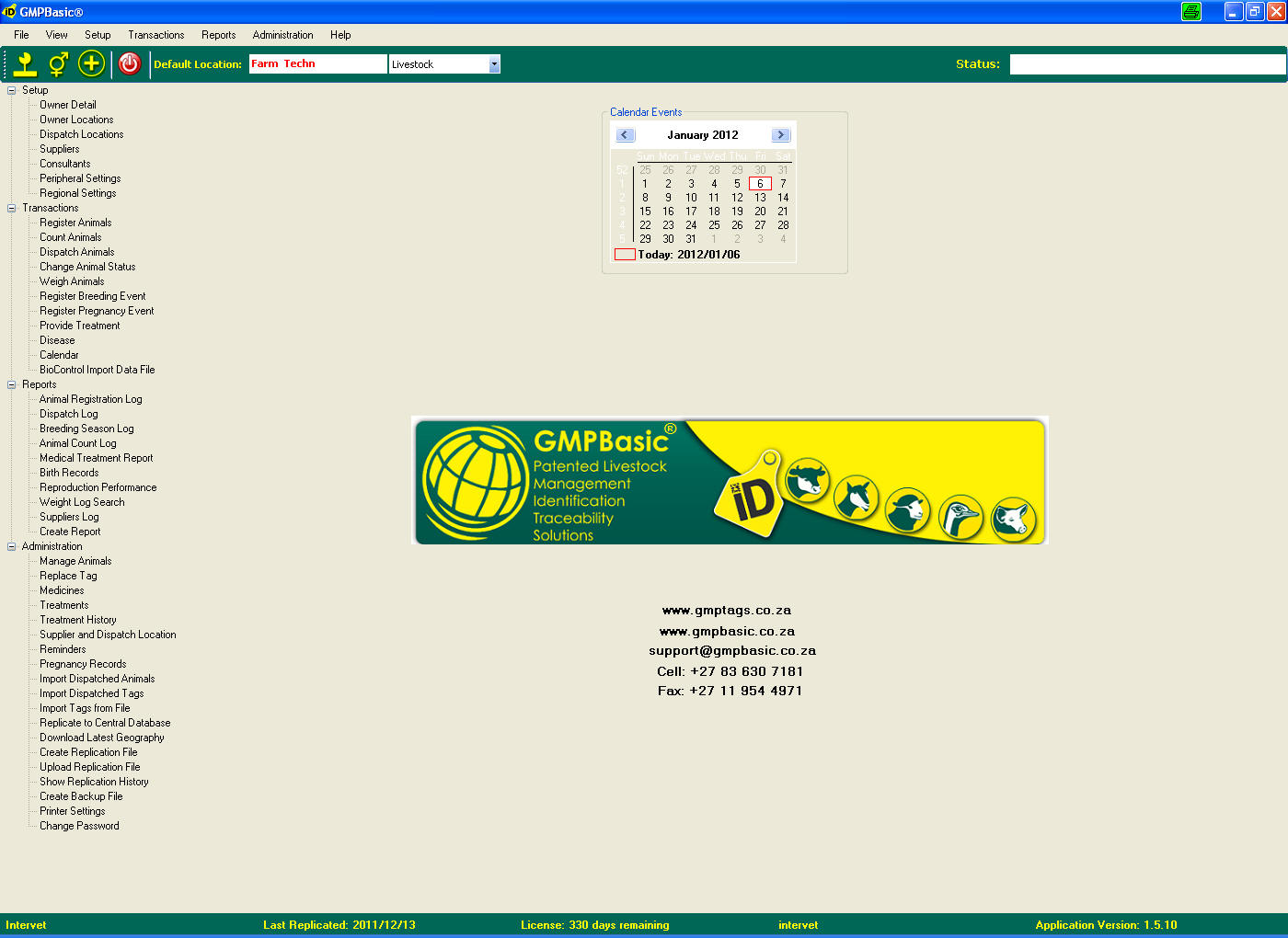1288x938 pixels.
Task: Click the red power exit icon
Action: (130, 63)
